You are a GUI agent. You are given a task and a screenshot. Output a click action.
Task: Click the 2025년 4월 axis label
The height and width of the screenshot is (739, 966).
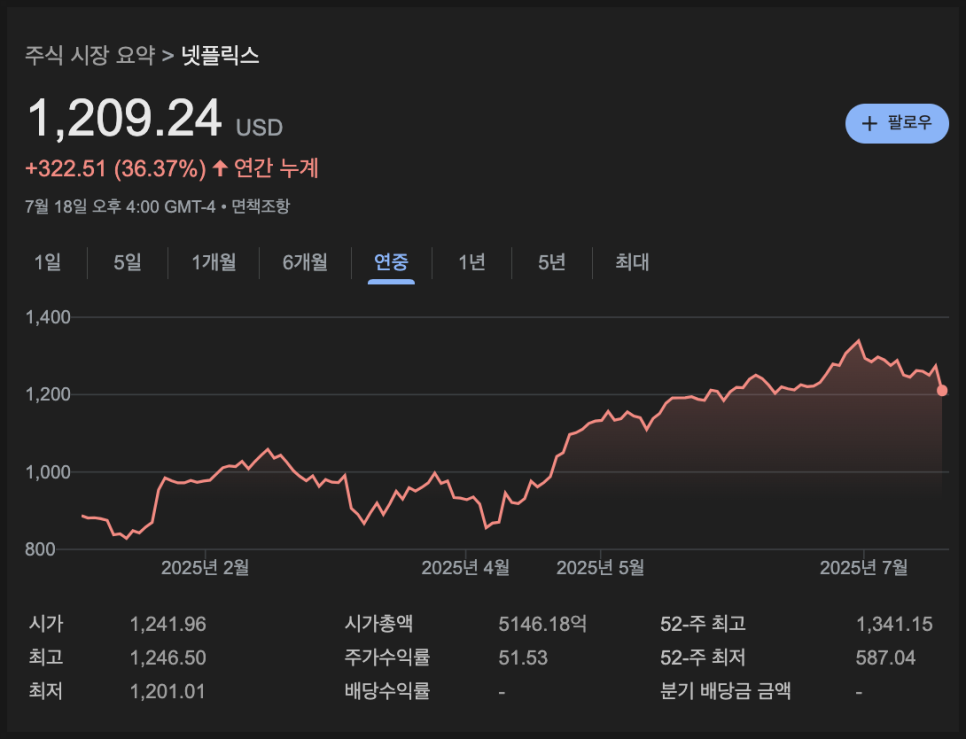(x=466, y=567)
